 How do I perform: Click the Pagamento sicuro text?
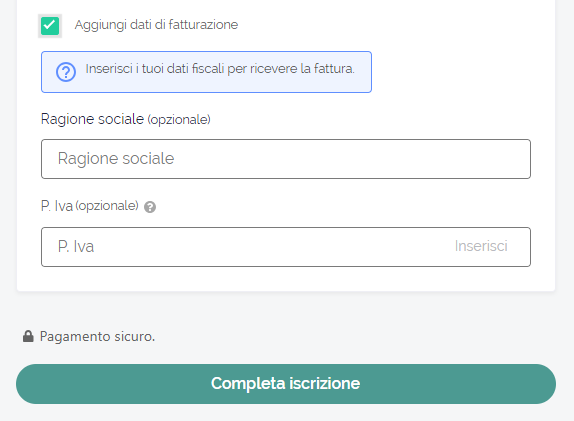click(97, 336)
